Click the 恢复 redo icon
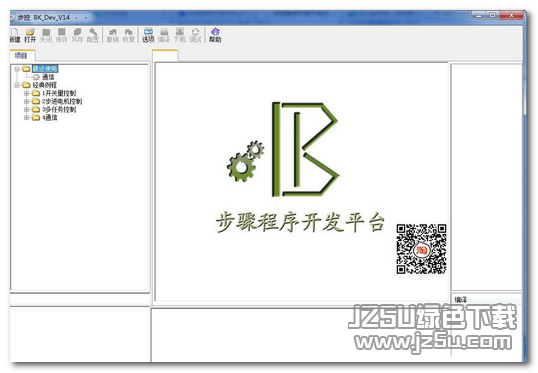This screenshot has width=538, height=373. click(128, 36)
